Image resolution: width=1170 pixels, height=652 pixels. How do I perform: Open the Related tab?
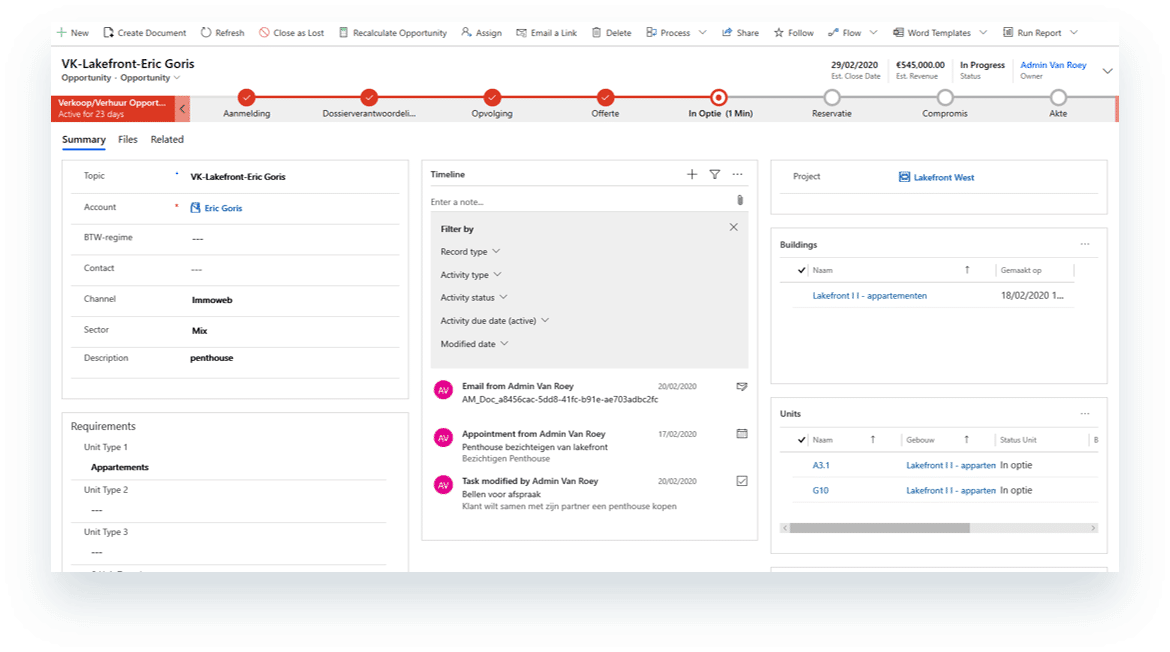pyautogui.click(x=167, y=140)
